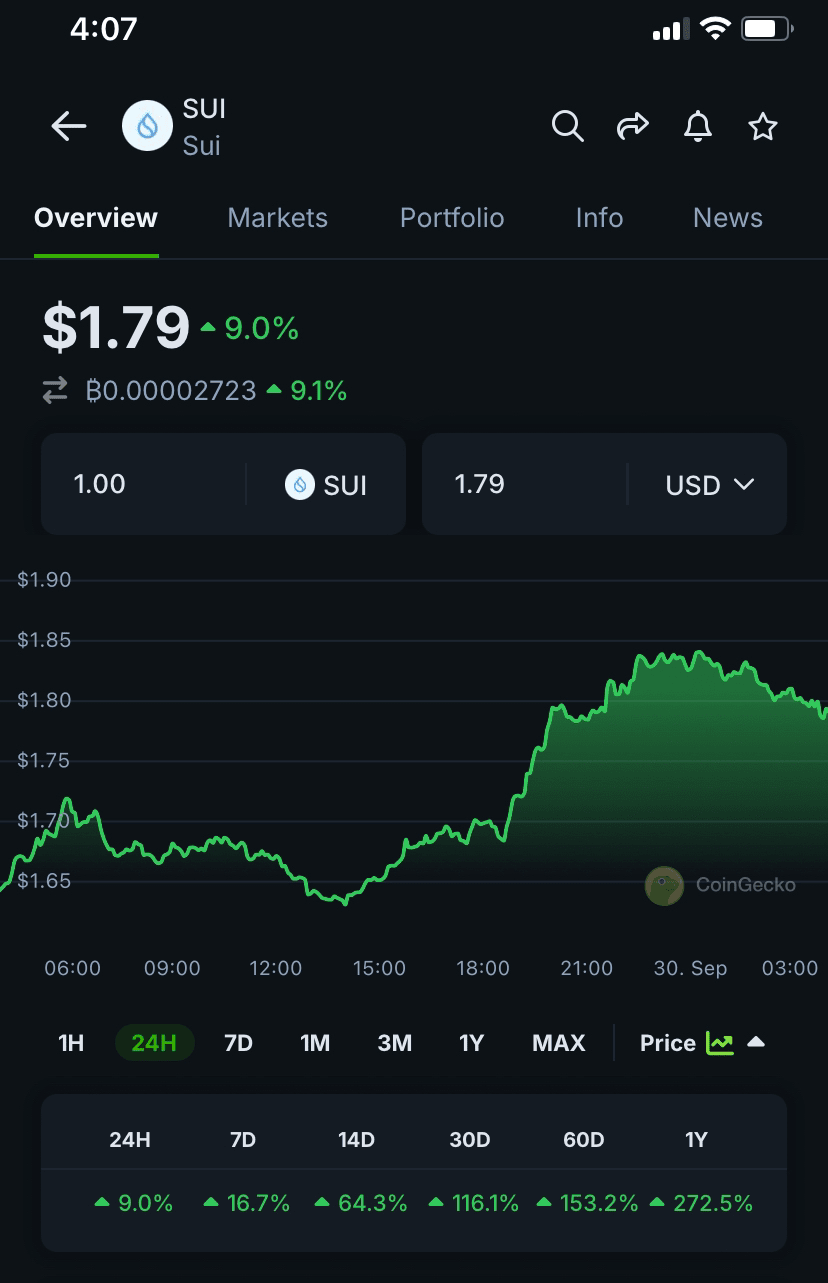Set a price alert via bell icon

point(698,127)
